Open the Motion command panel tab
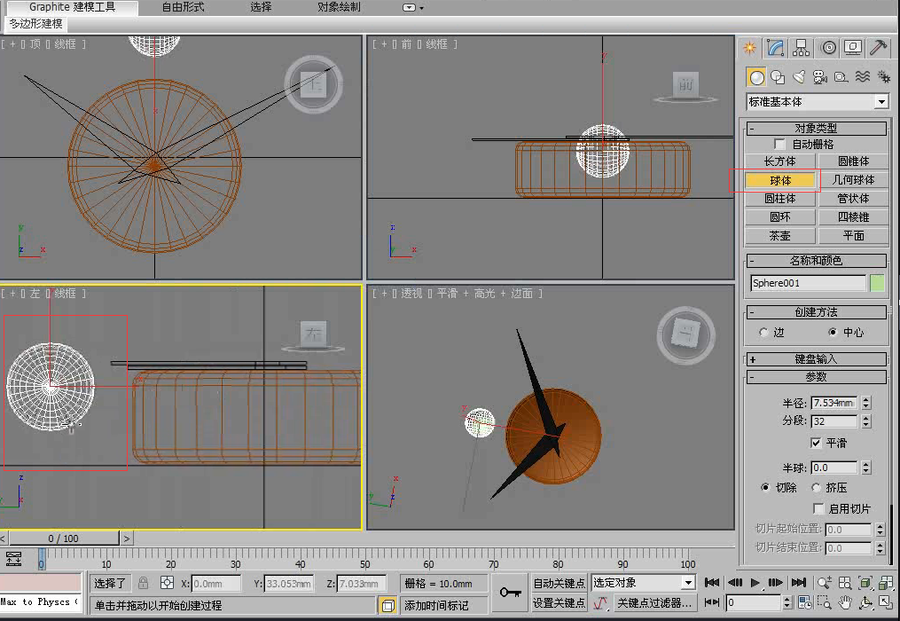 point(828,48)
